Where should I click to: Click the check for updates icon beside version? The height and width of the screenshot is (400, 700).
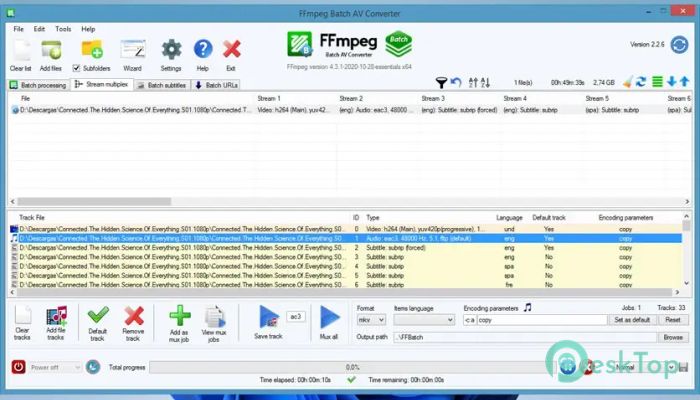coord(679,45)
